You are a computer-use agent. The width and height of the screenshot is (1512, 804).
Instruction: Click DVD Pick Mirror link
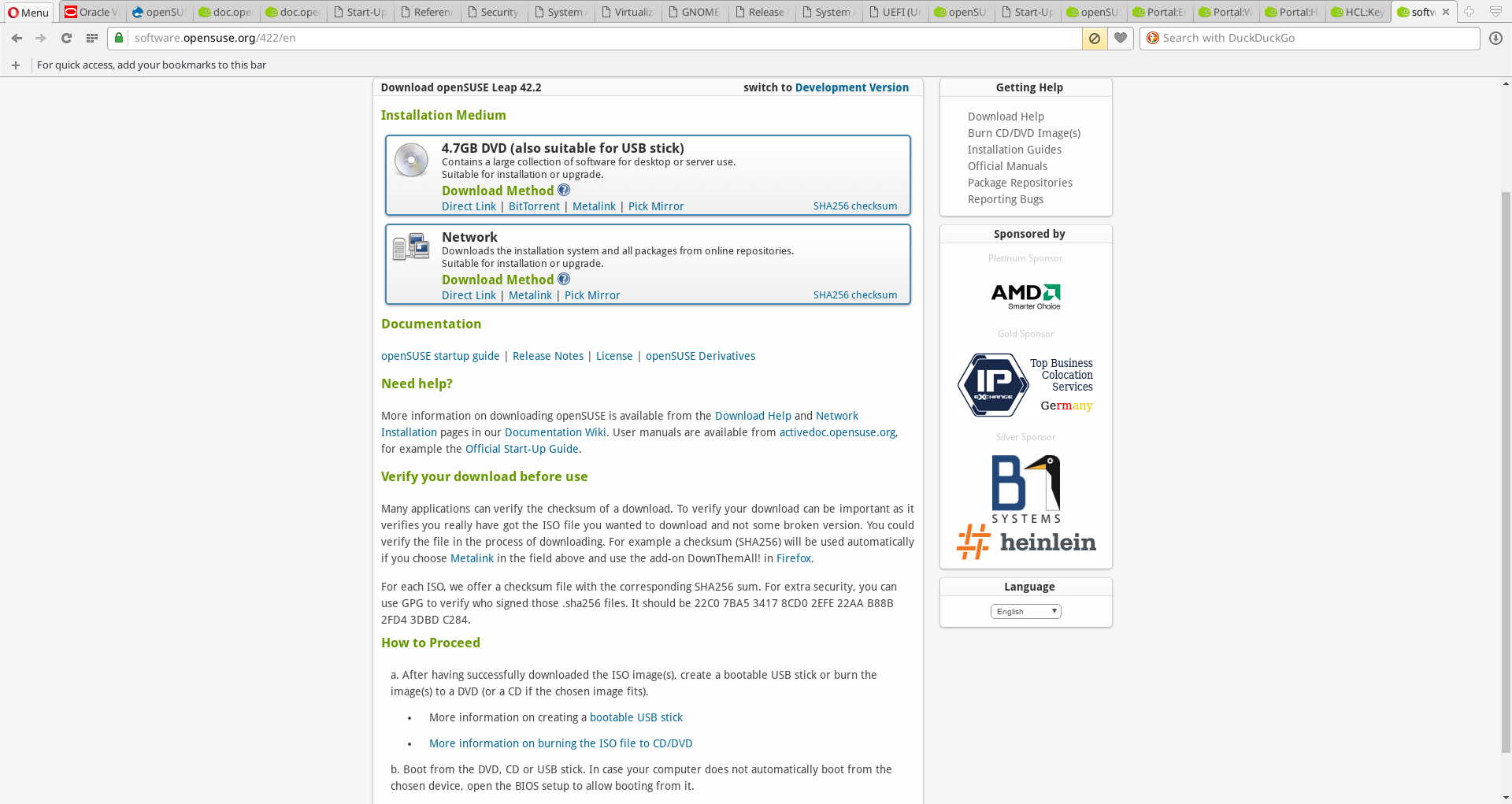[656, 206]
